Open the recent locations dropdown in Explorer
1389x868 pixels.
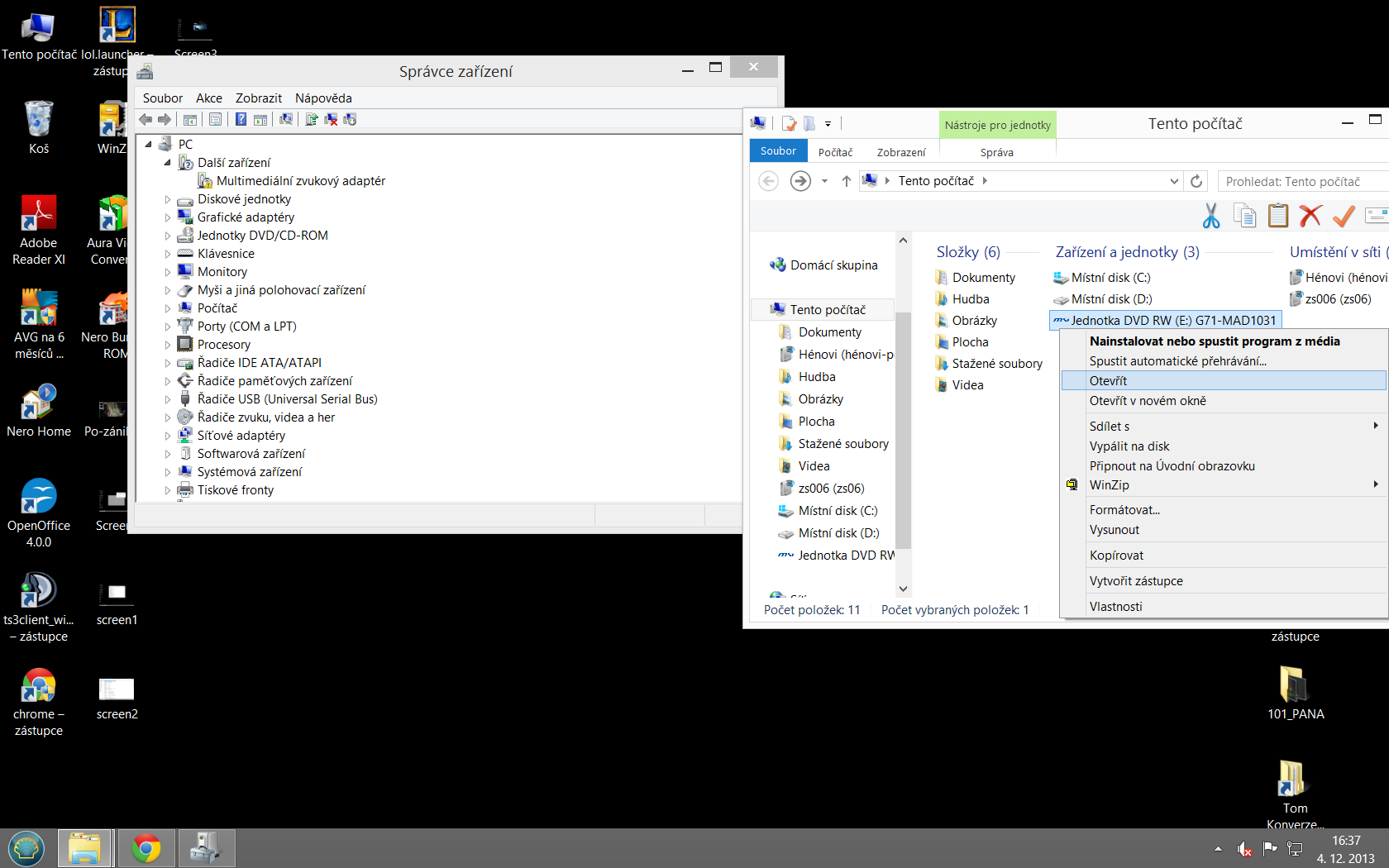[824, 181]
